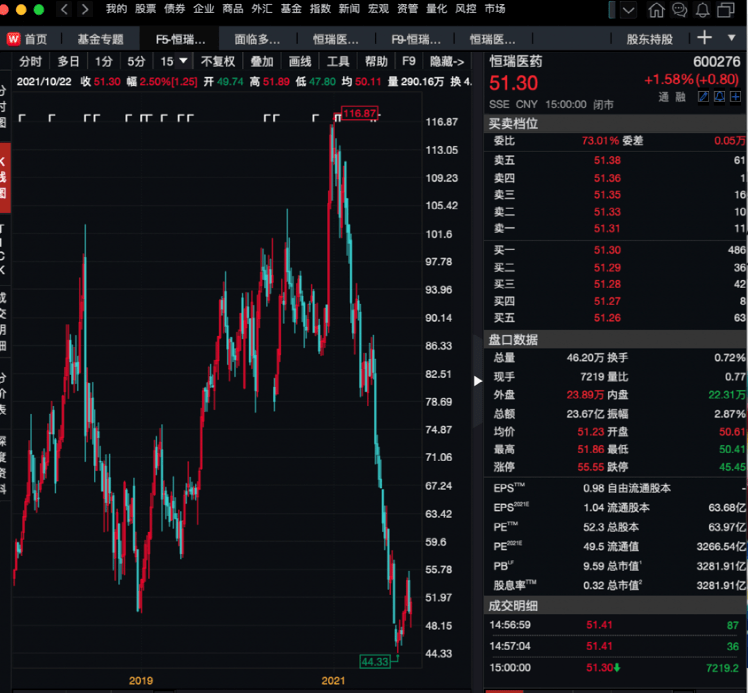Open the 我的 menu

click(x=116, y=9)
